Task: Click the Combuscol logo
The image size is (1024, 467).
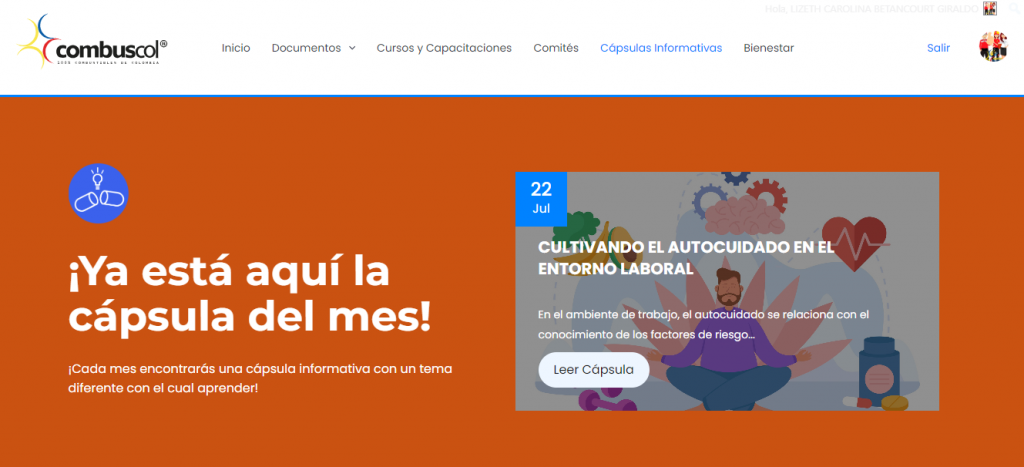Action: click(x=92, y=46)
